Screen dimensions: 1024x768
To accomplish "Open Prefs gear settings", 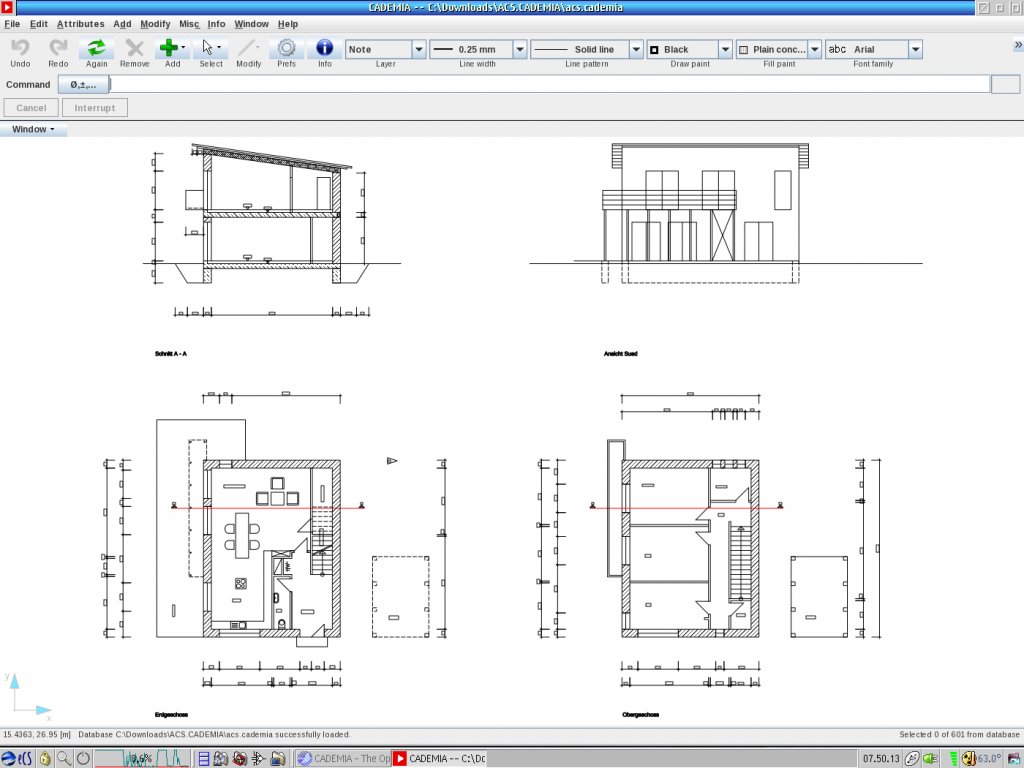I will click(286, 48).
